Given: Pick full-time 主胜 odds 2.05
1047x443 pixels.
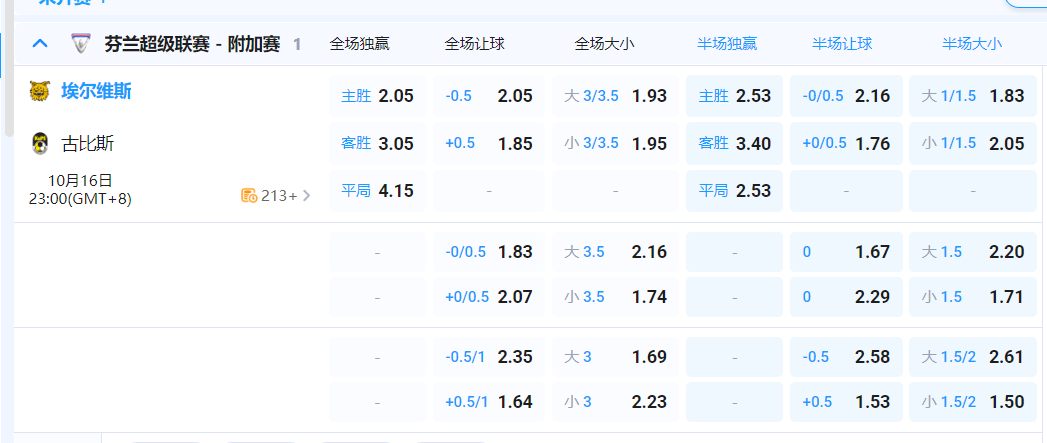Looking at the screenshot, I should click(377, 96).
